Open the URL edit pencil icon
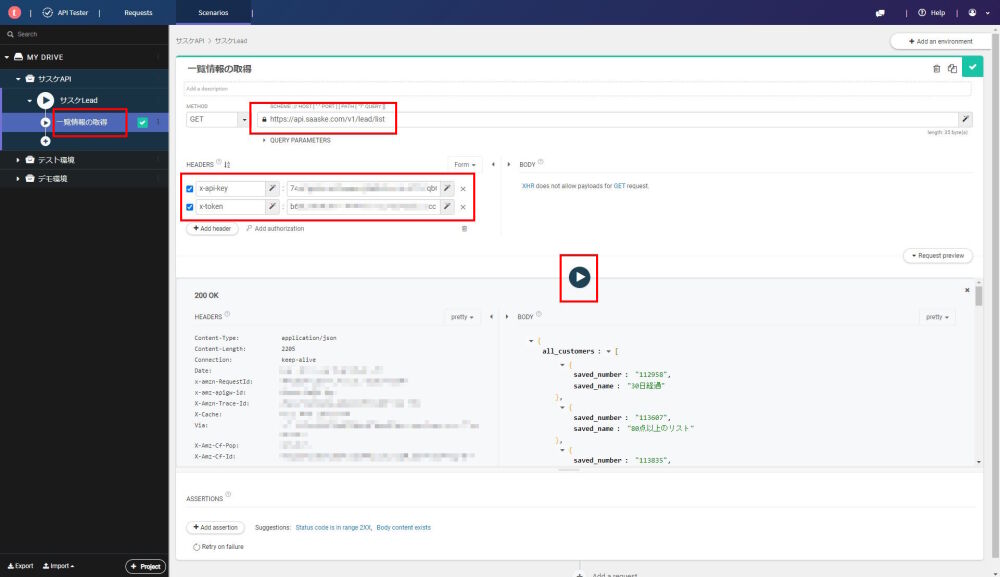 965,119
